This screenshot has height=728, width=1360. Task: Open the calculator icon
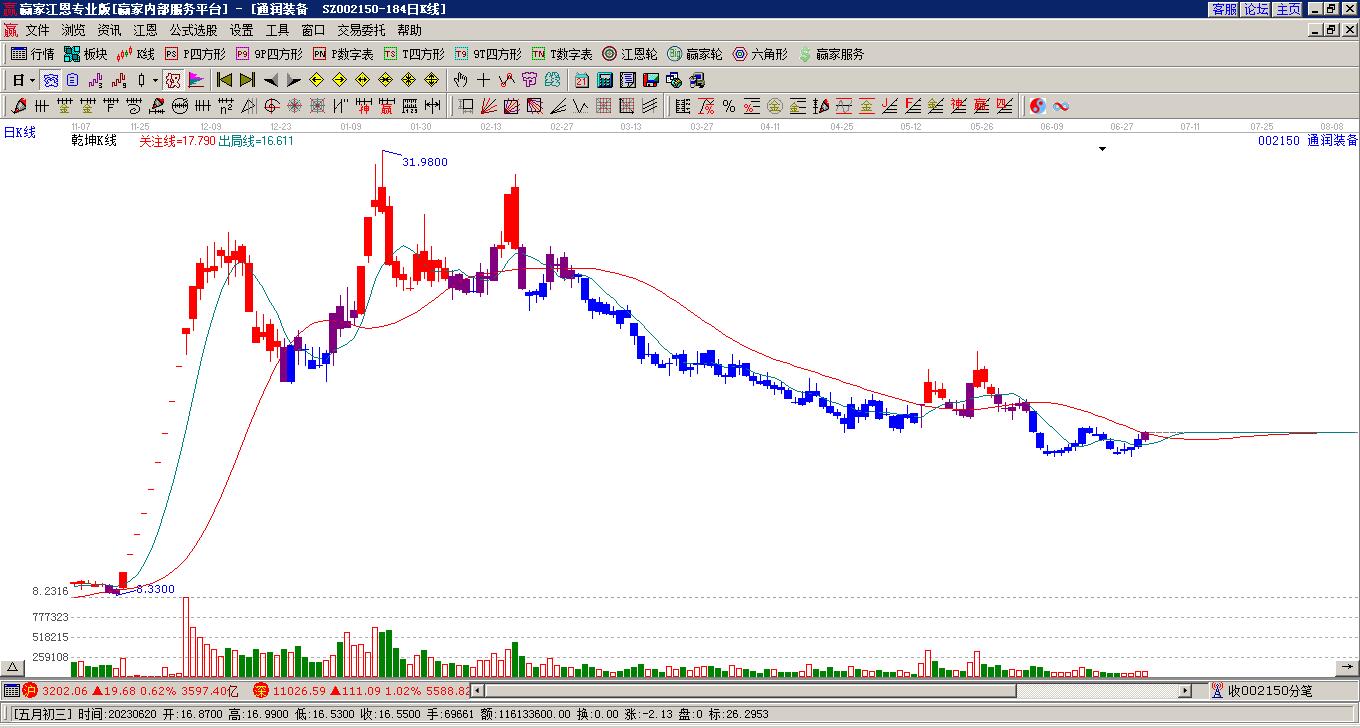click(x=605, y=80)
